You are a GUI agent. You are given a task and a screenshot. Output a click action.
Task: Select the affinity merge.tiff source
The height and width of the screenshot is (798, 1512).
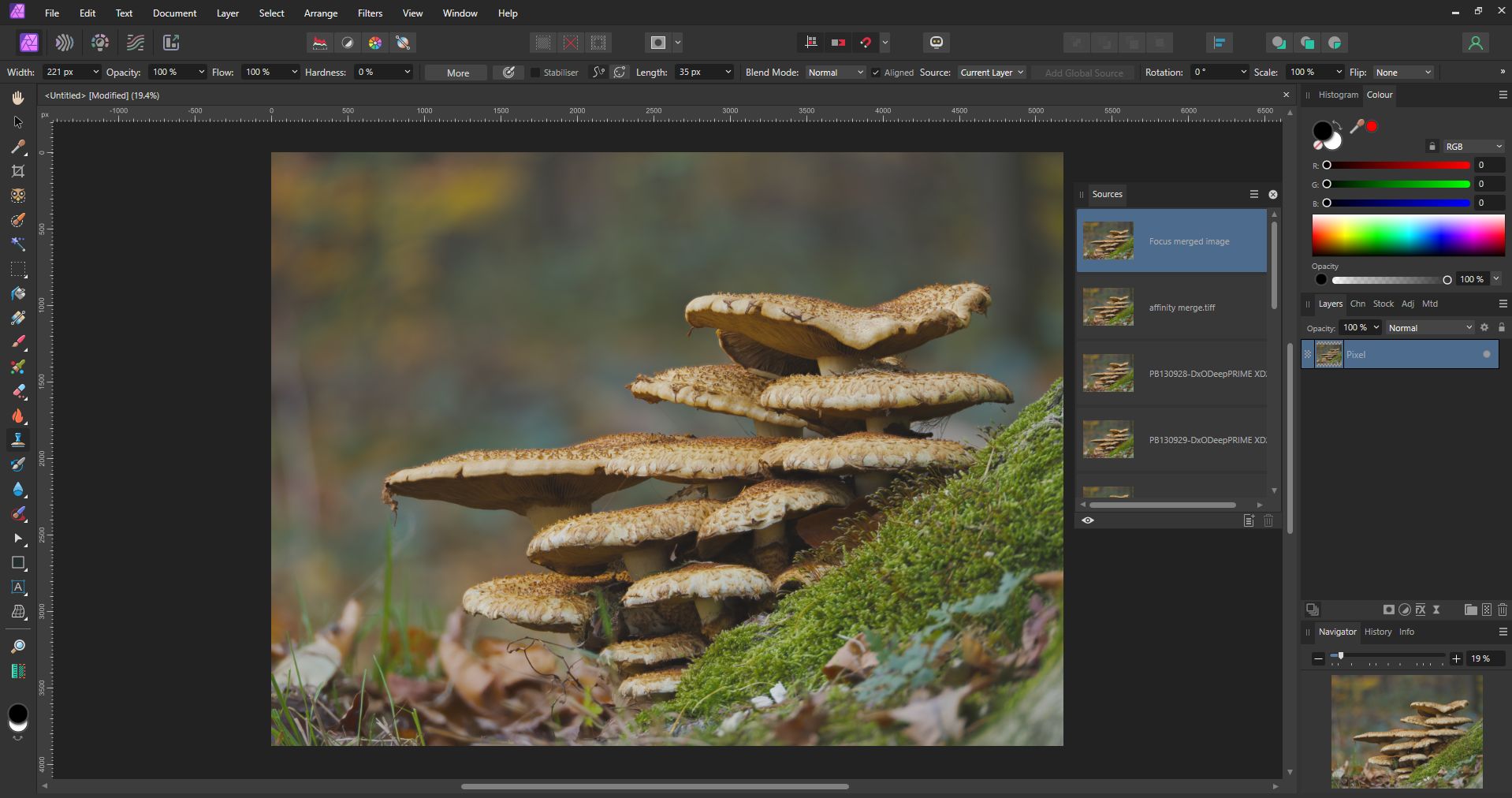pos(1171,308)
